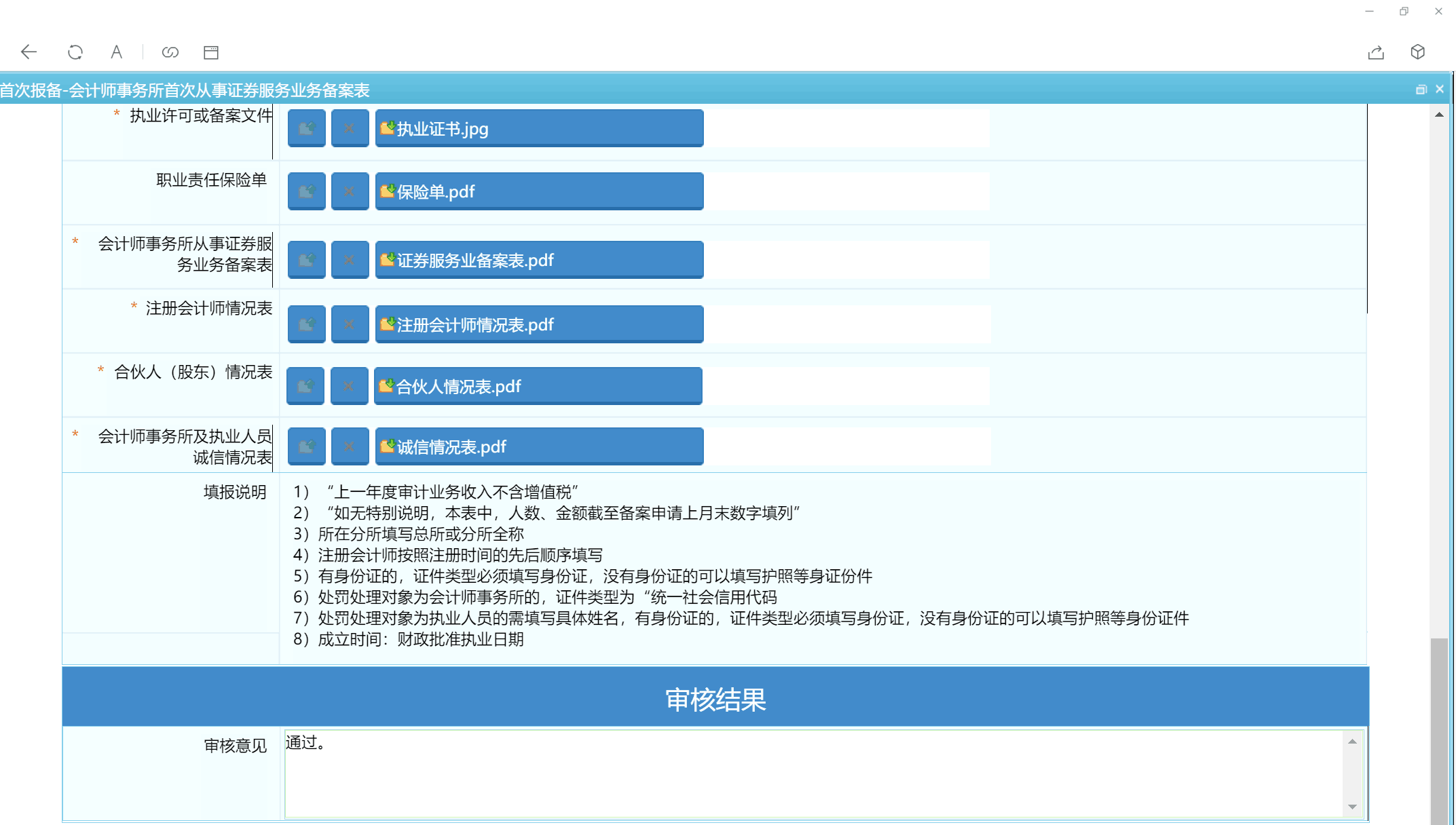Click the dialog restore window icon

1422,89
